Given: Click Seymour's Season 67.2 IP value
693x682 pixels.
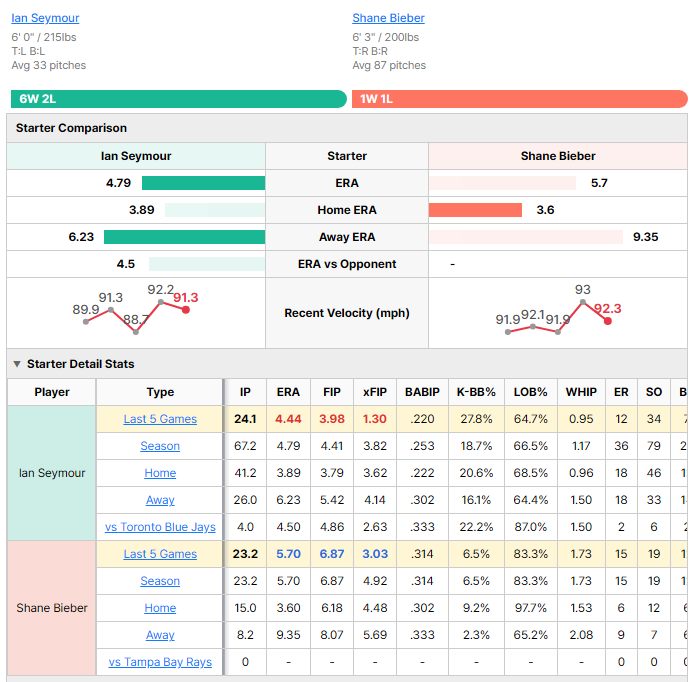Looking at the screenshot, I should pyautogui.click(x=245, y=446).
